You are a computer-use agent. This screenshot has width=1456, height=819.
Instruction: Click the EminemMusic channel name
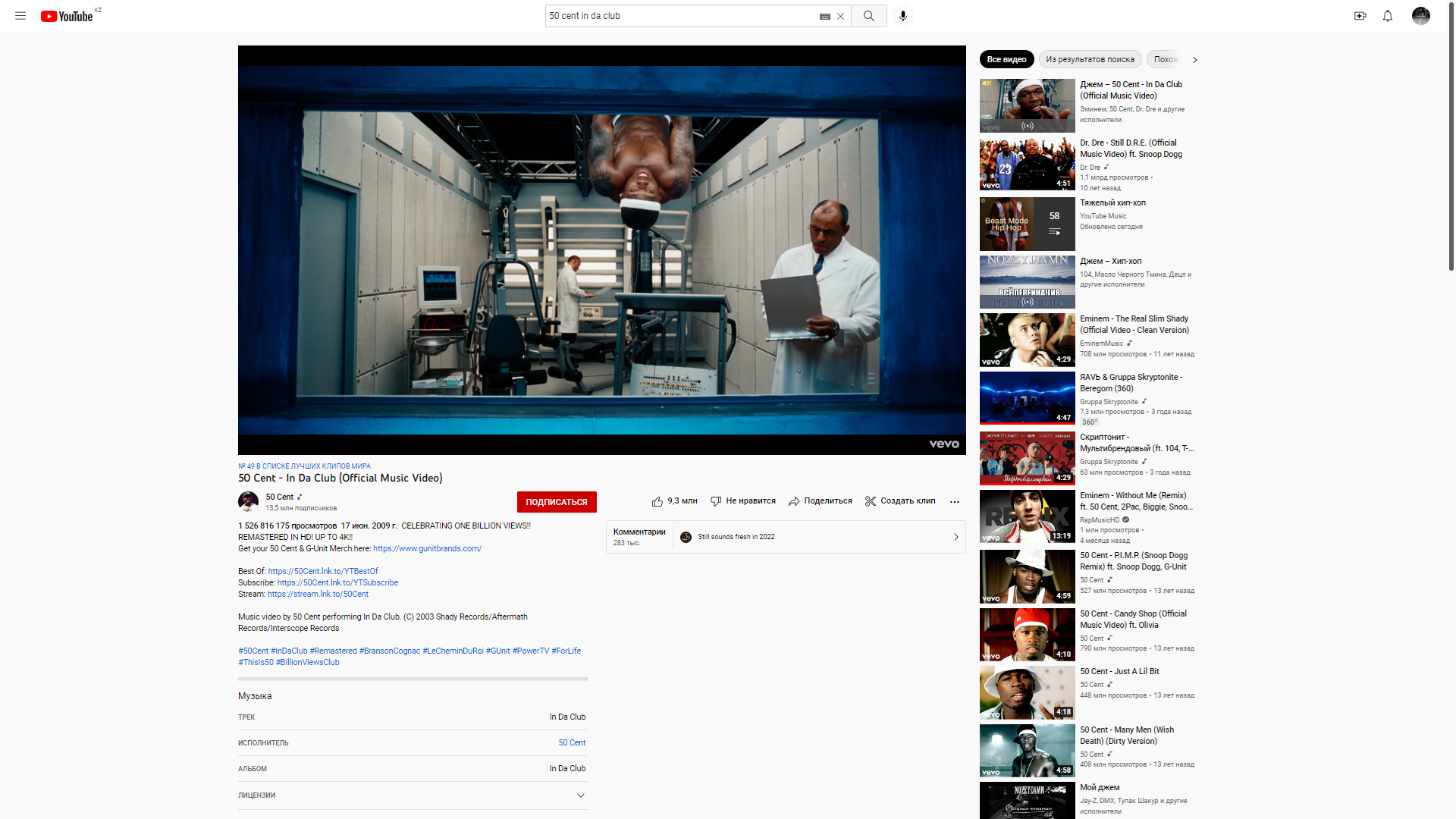1101,344
